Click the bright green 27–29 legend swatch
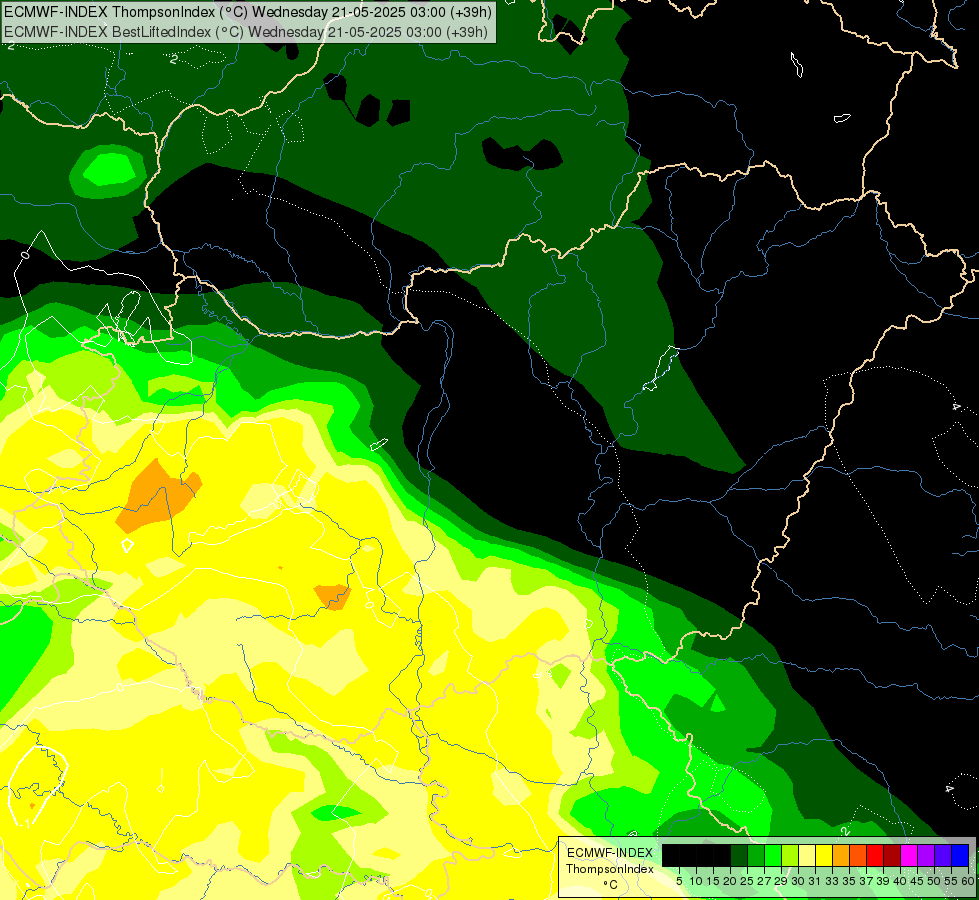The width and height of the screenshot is (979, 900). (773, 855)
